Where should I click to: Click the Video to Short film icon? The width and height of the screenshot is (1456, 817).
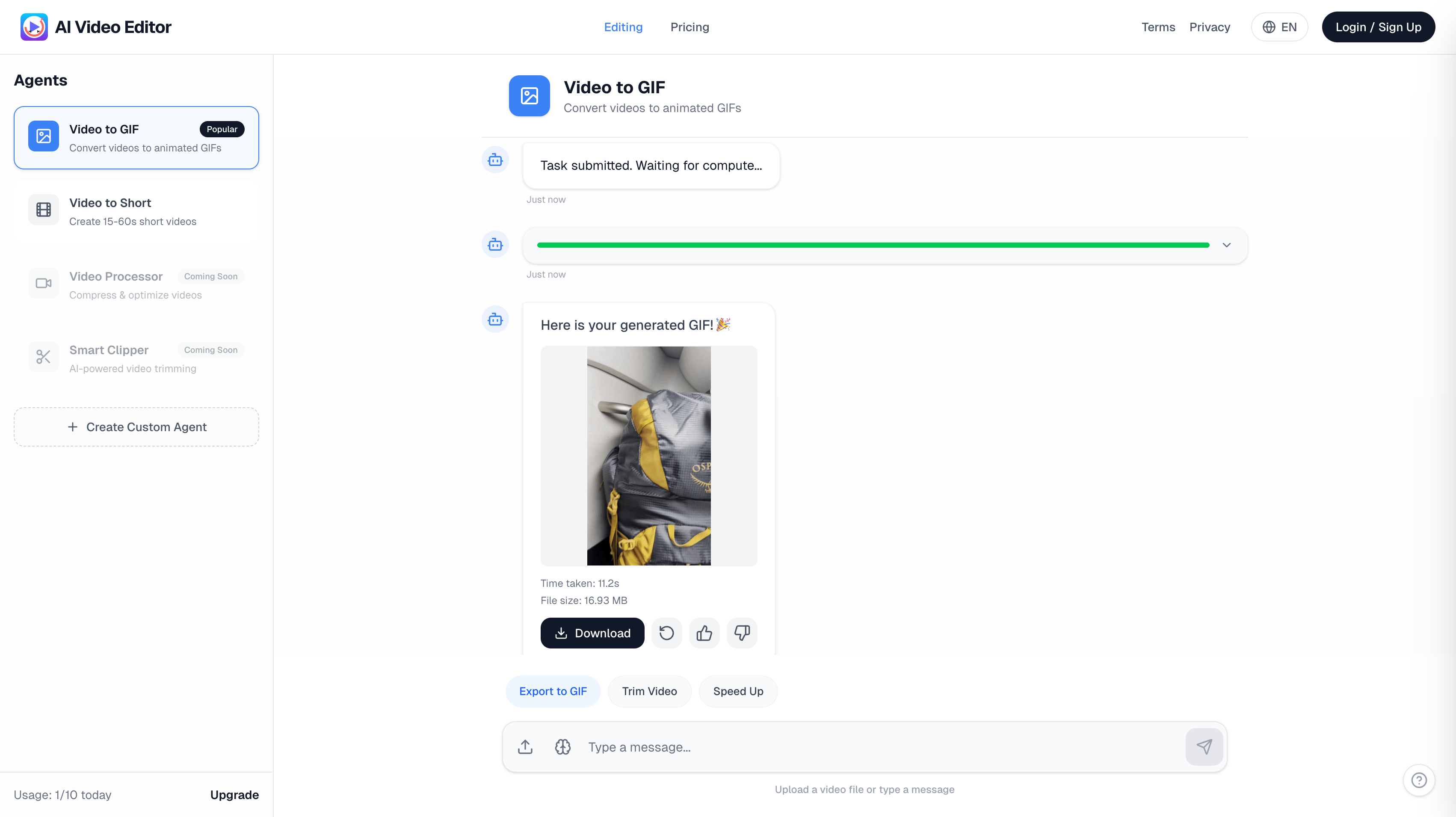pyautogui.click(x=43, y=209)
